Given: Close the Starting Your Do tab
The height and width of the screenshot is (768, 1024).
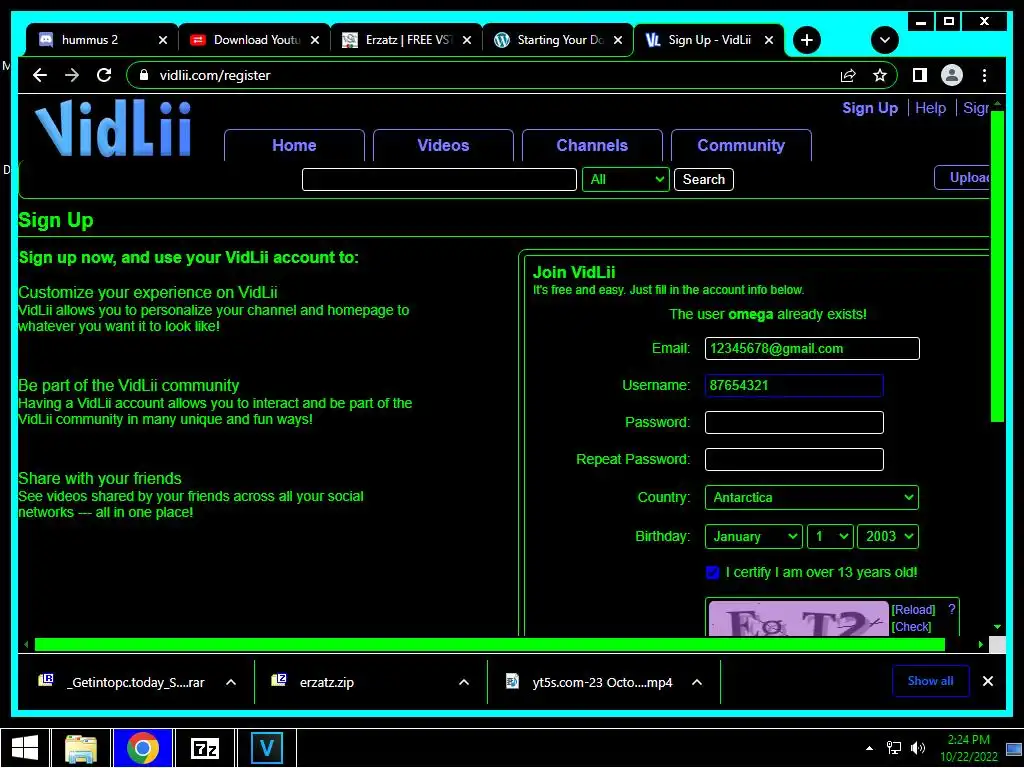Looking at the screenshot, I should (x=618, y=40).
